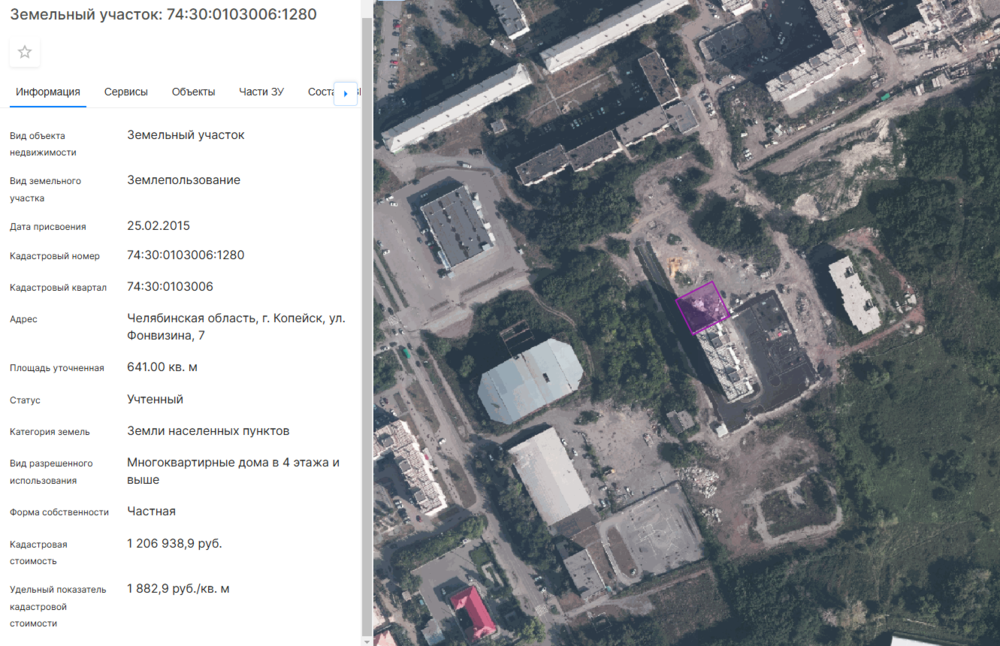This screenshot has width=1000, height=646.
Task: Click the red-roofed building on the map
Action: 473,611
